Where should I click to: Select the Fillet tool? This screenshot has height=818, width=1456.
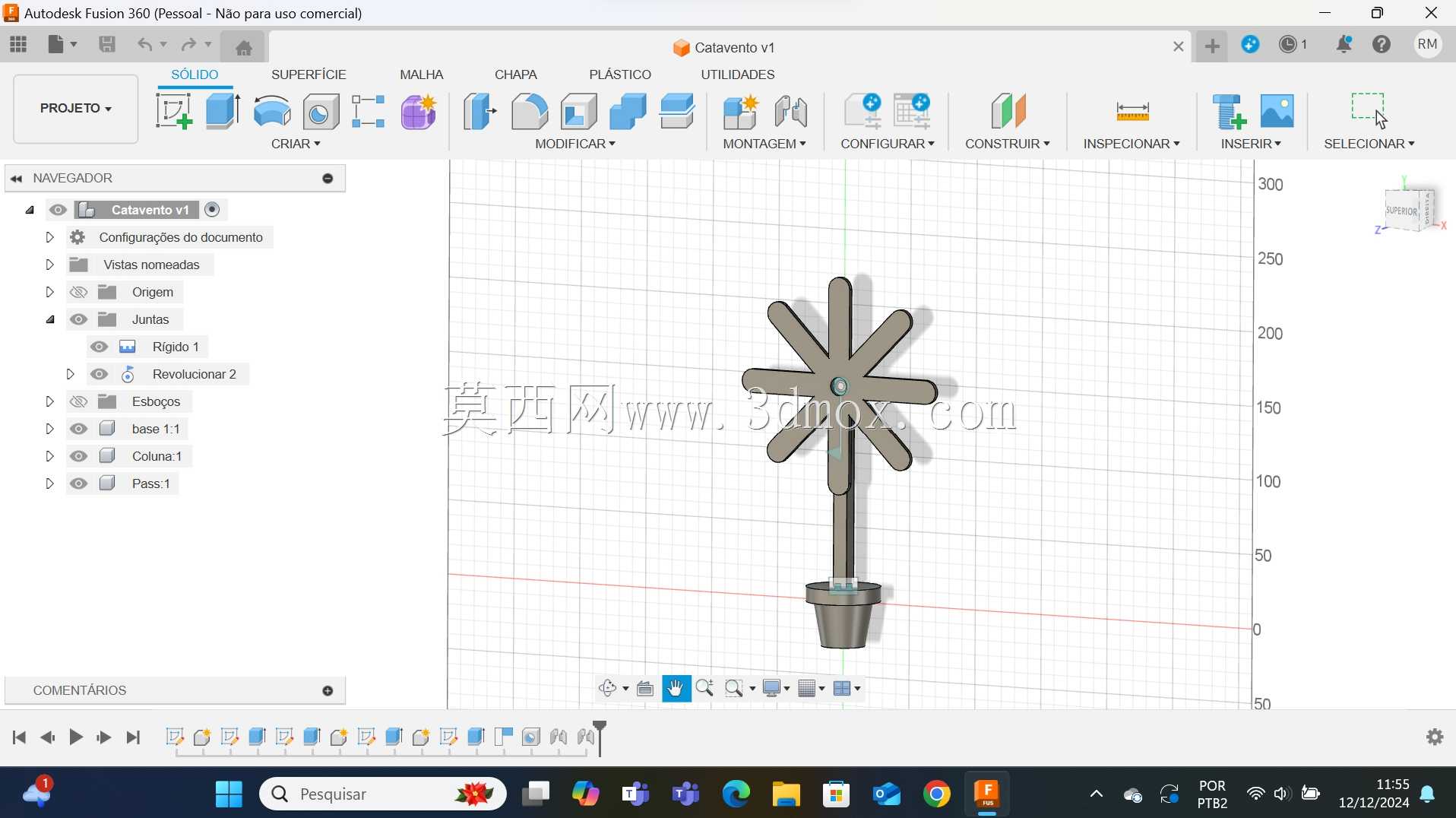click(x=529, y=111)
